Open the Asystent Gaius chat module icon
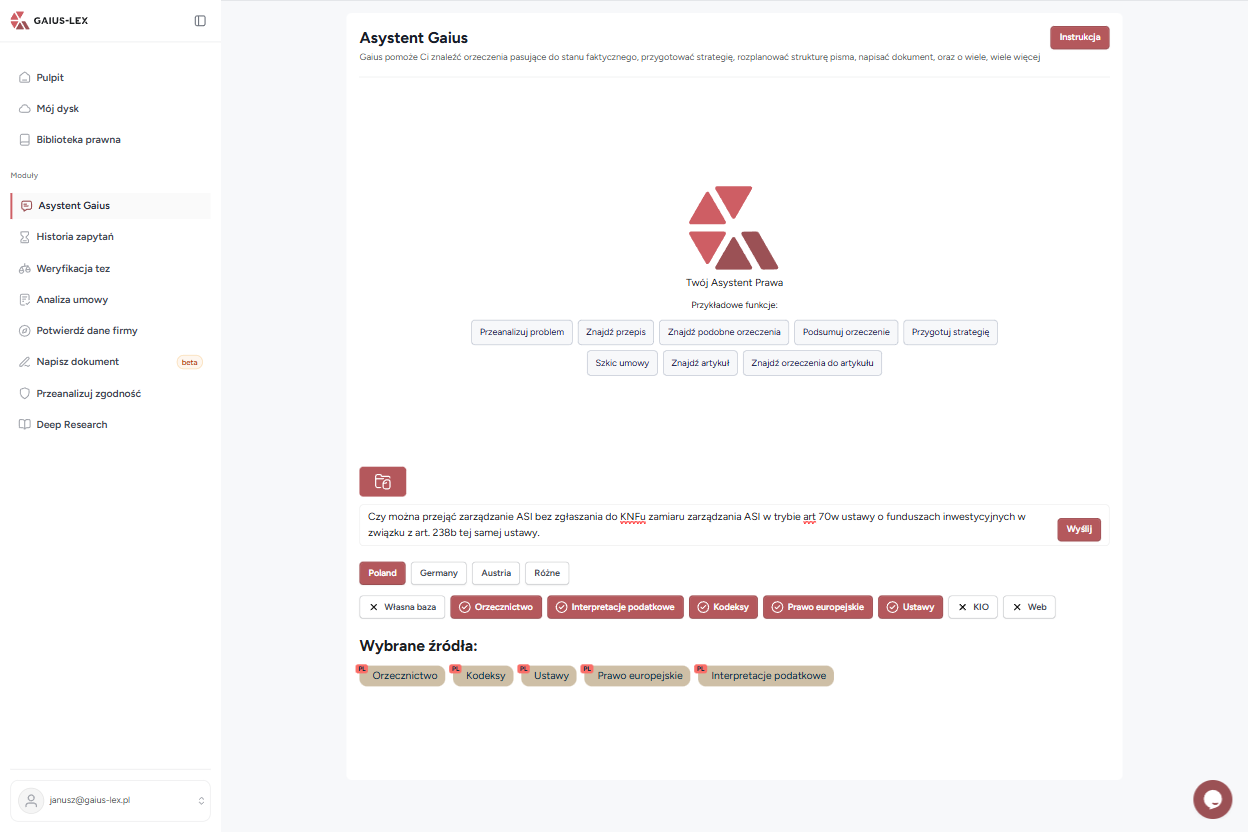Screen dimensions: 1248x832 pyautogui.click(x=23, y=205)
